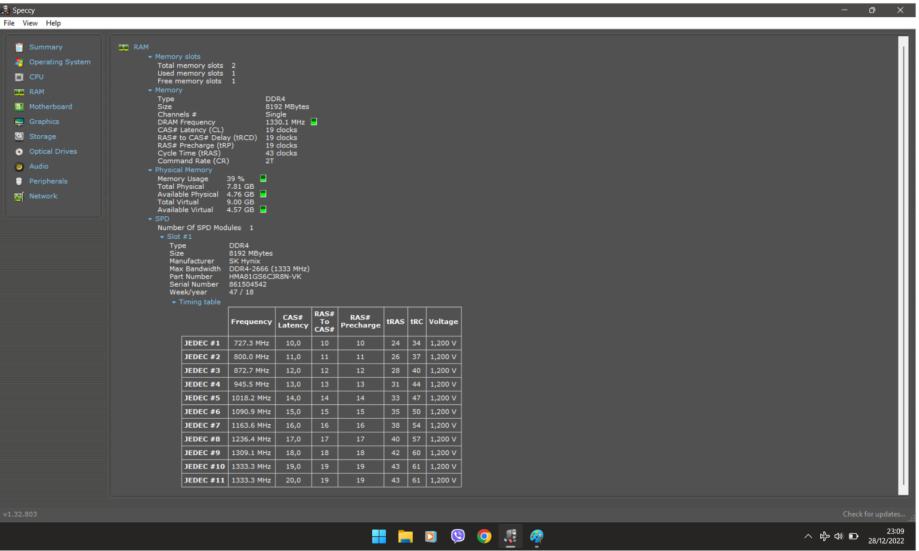
Task: Click the green Available Physical indicator
Action: [263, 194]
